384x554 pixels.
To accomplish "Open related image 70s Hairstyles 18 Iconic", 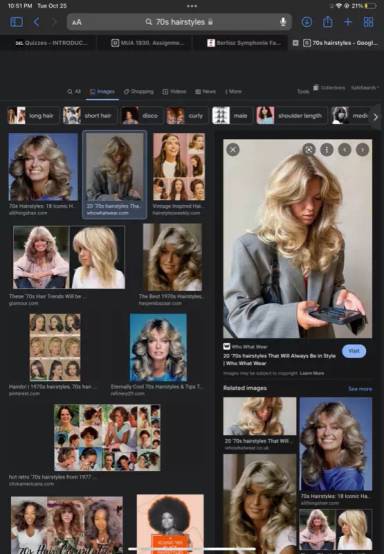I will pyautogui.click(x=336, y=444).
